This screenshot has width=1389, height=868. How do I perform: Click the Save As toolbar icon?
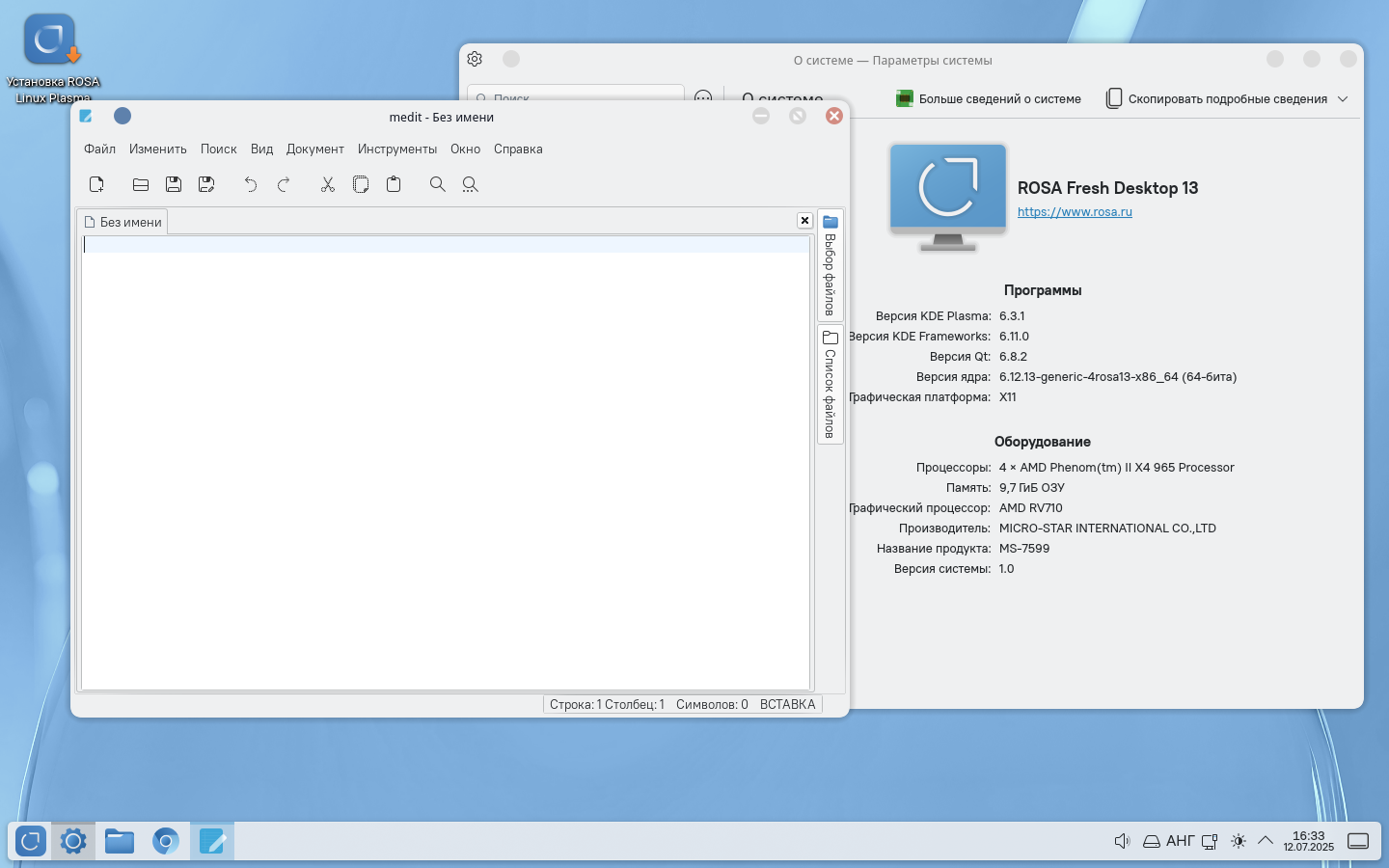pos(206,184)
